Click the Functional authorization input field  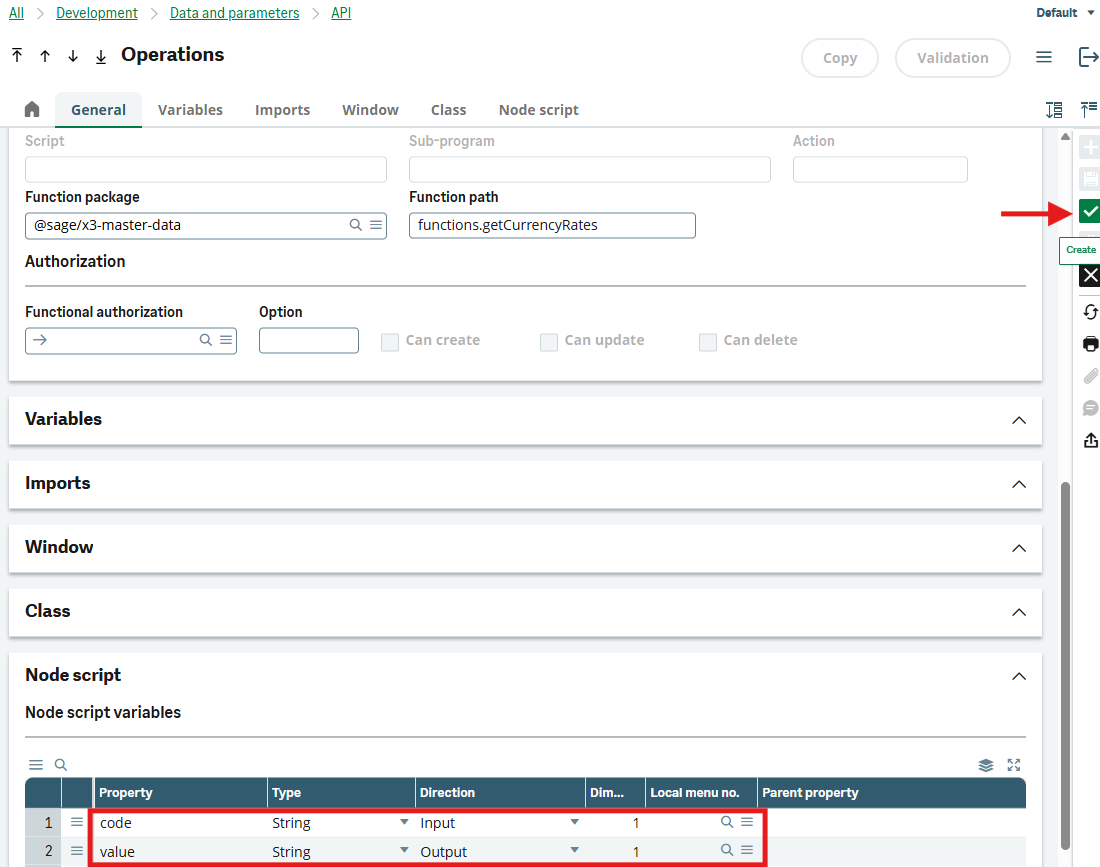pyautogui.click(x=130, y=340)
